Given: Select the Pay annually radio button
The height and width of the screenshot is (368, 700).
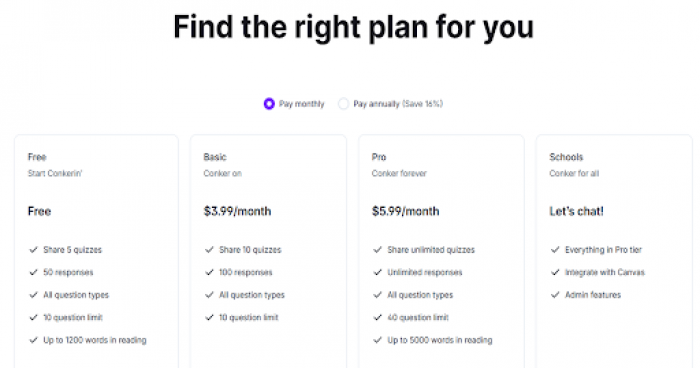Looking at the screenshot, I should [x=343, y=104].
